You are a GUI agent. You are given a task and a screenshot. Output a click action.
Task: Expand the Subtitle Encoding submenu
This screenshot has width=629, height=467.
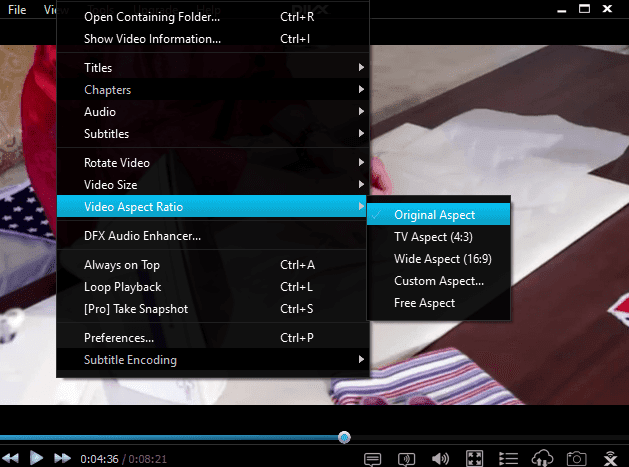(x=213, y=359)
